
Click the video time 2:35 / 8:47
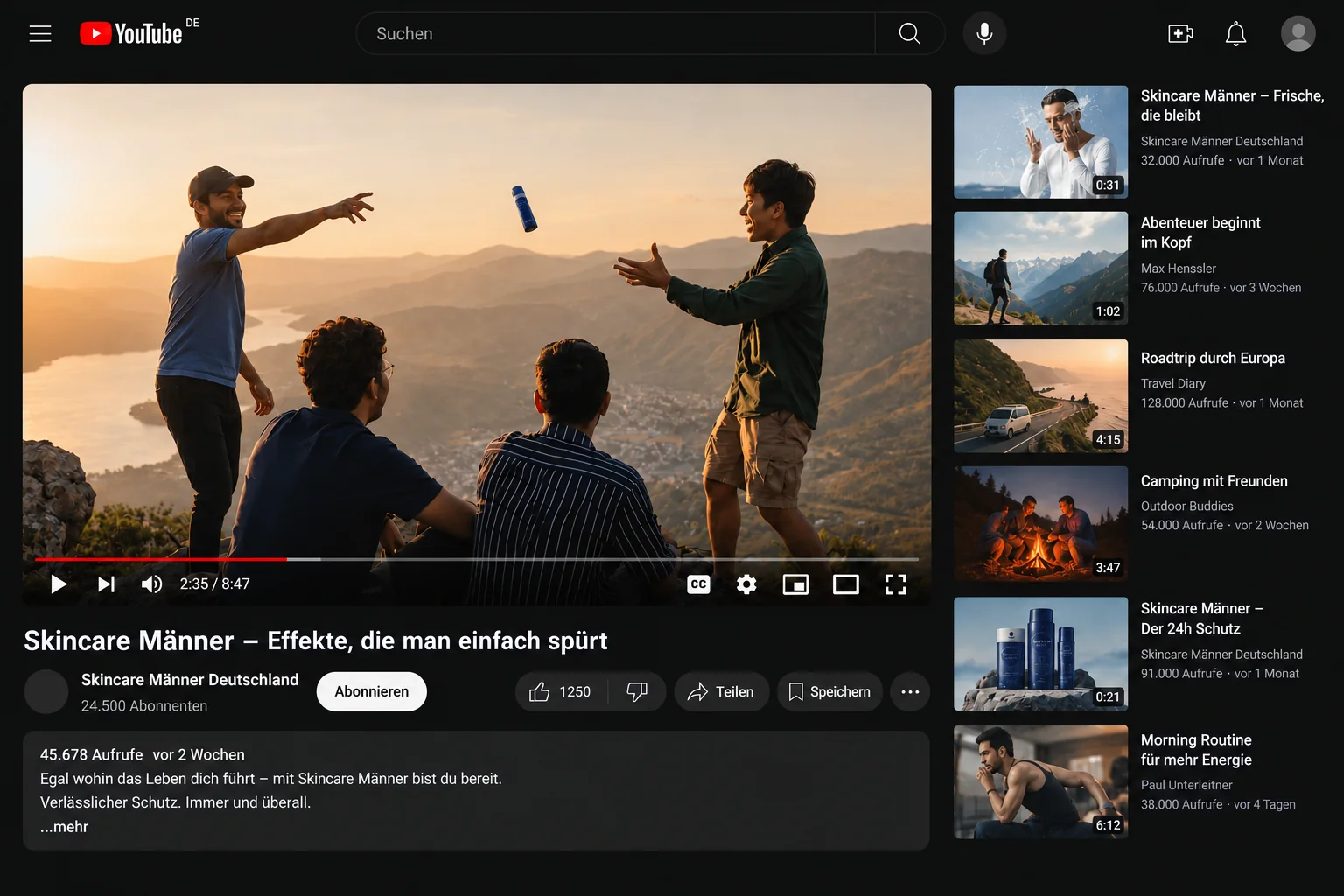coord(214,584)
